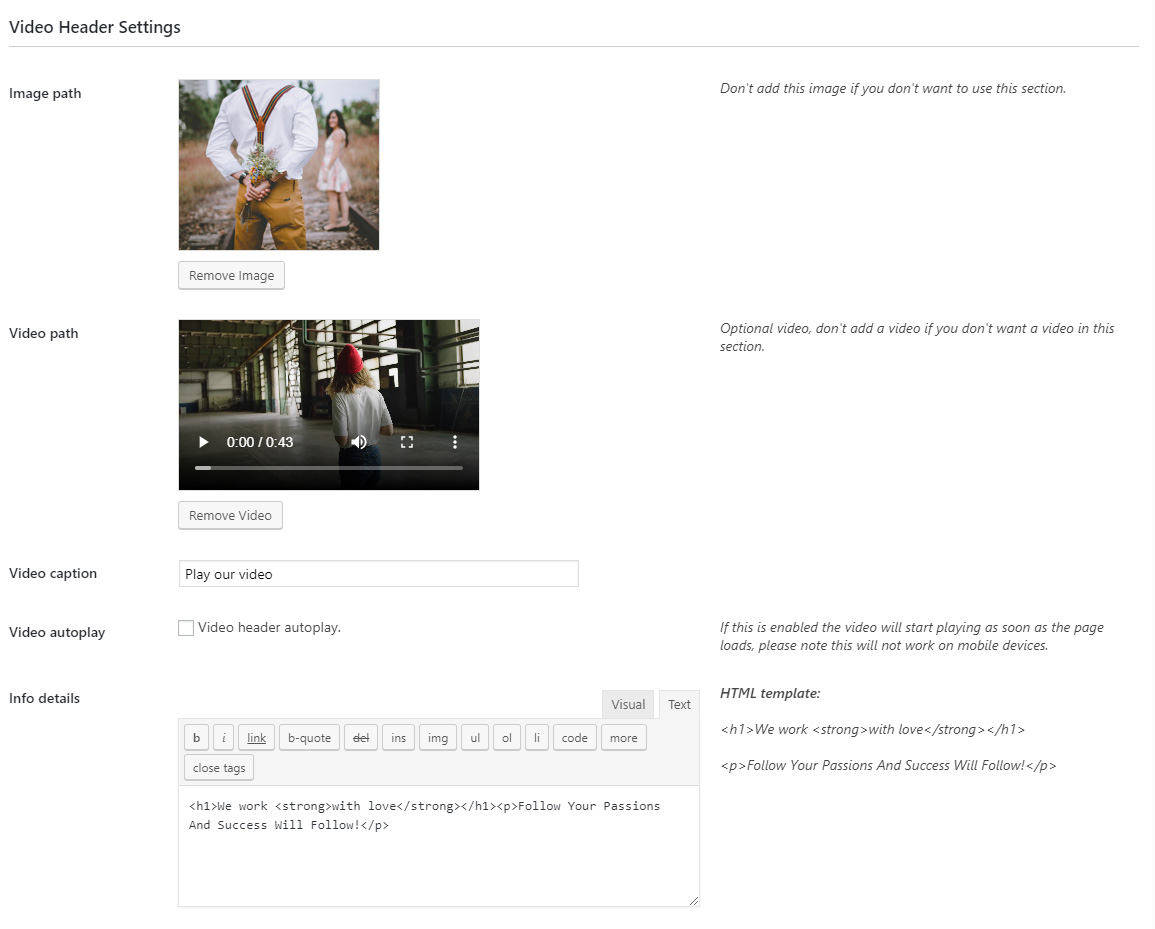Click the Video path label
This screenshot has height=929, width=1155.
43,333
